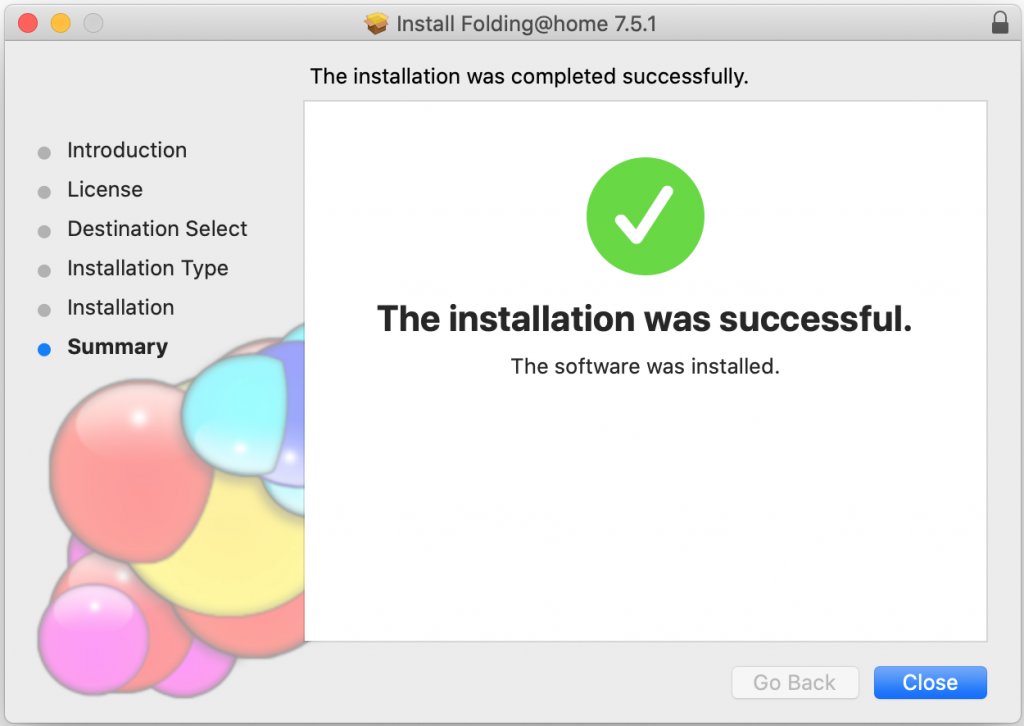Viewport: 1024px width, 726px height.
Task: Click "The software was installed." text
Action: [x=645, y=366]
